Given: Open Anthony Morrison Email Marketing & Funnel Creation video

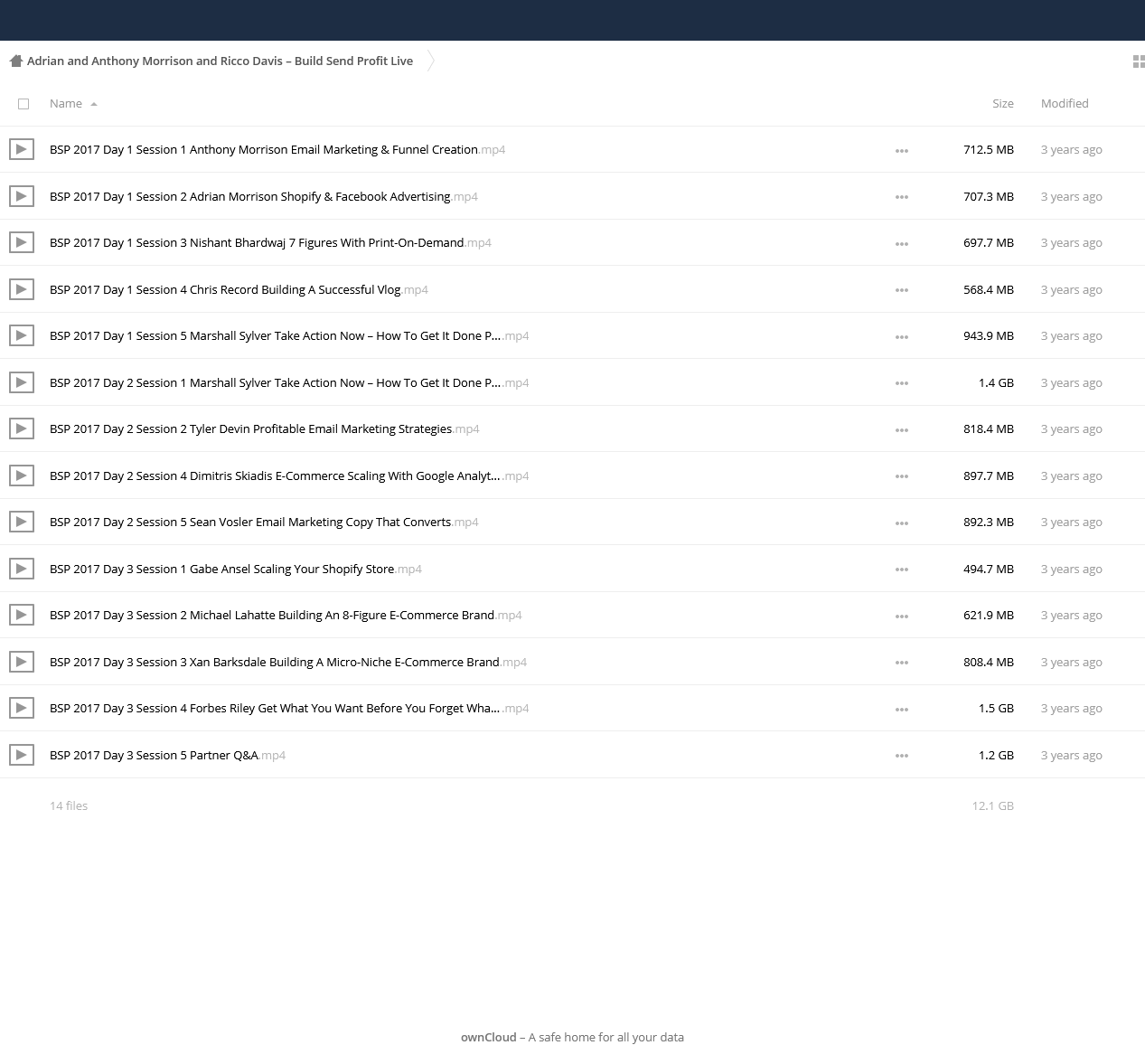Looking at the screenshot, I should (277, 150).
